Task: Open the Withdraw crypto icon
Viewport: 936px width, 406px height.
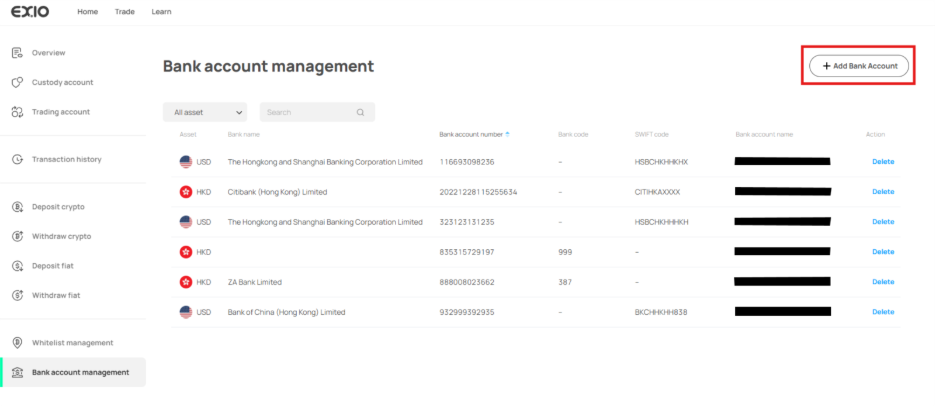Action: point(17,236)
